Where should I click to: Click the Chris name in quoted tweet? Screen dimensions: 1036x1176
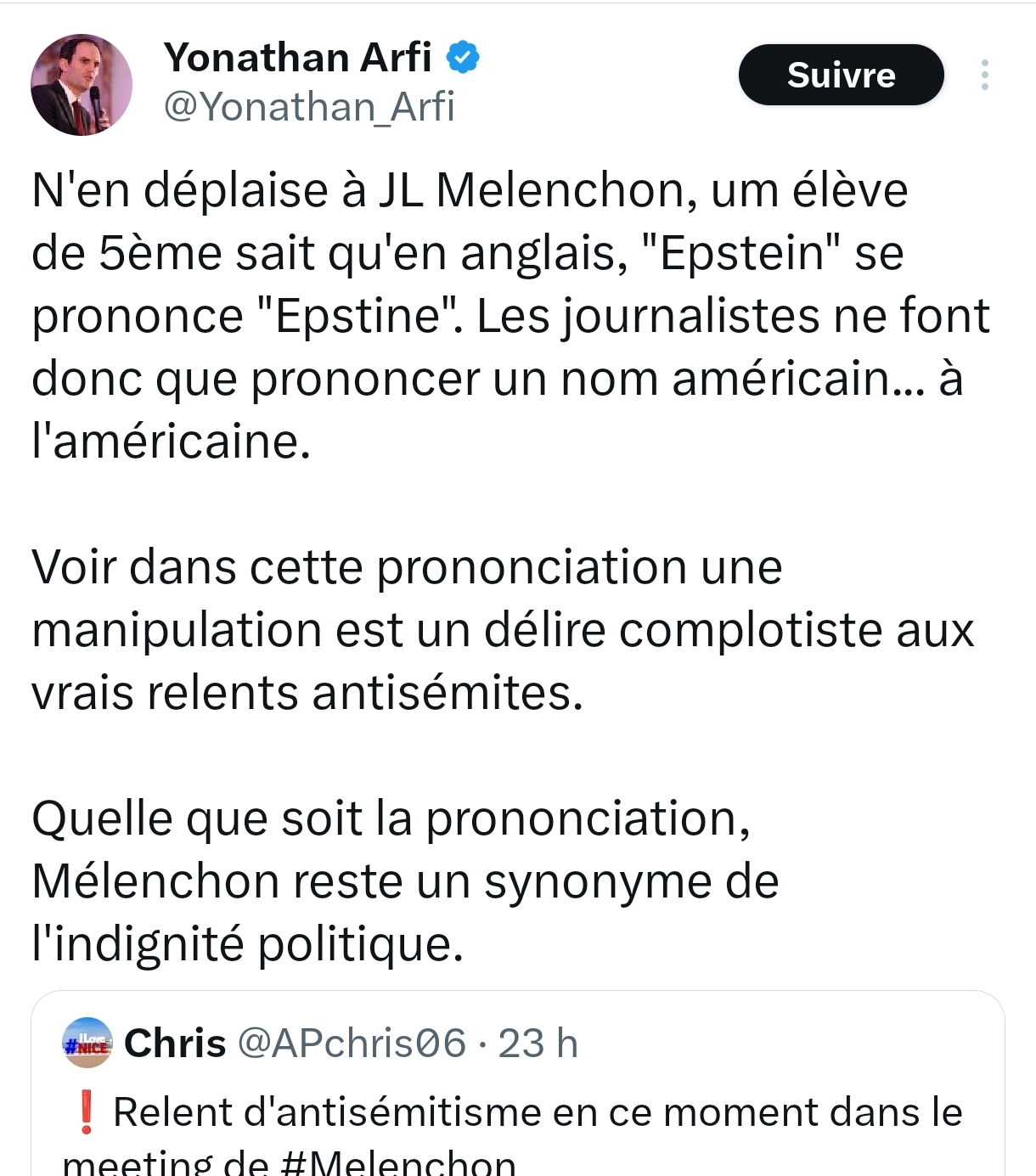pos(175,1044)
